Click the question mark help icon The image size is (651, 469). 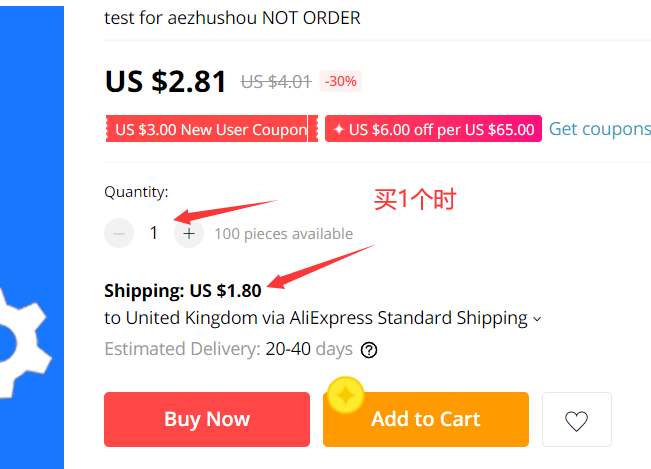tap(369, 350)
